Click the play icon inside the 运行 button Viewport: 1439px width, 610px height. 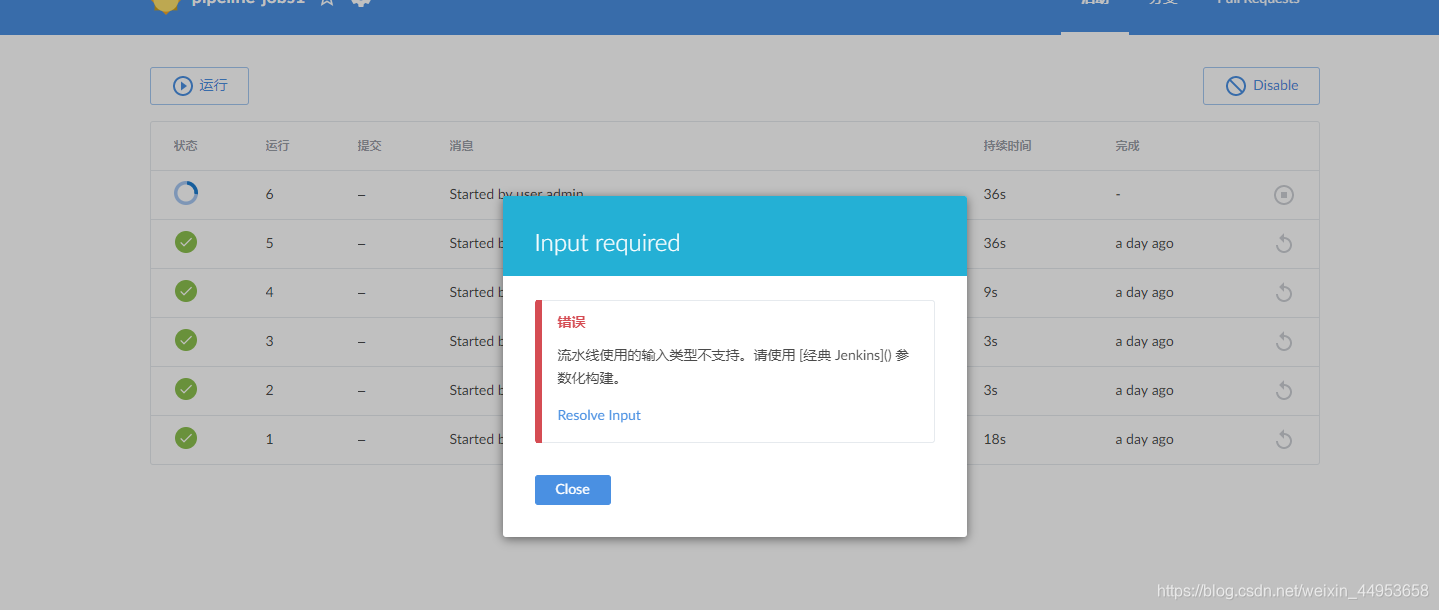click(182, 86)
